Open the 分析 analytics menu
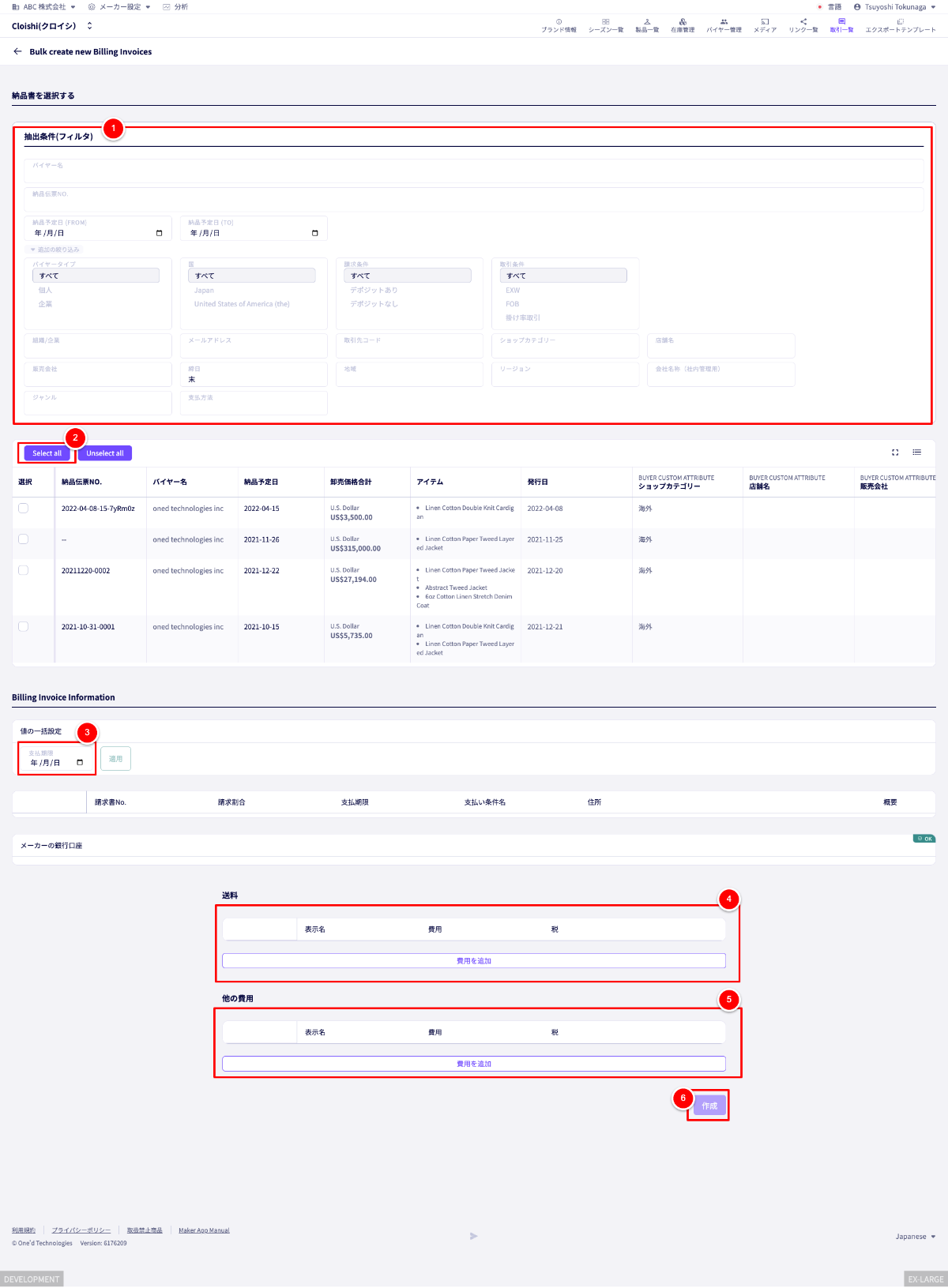This screenshot has width=948, height=1288. 175,7
